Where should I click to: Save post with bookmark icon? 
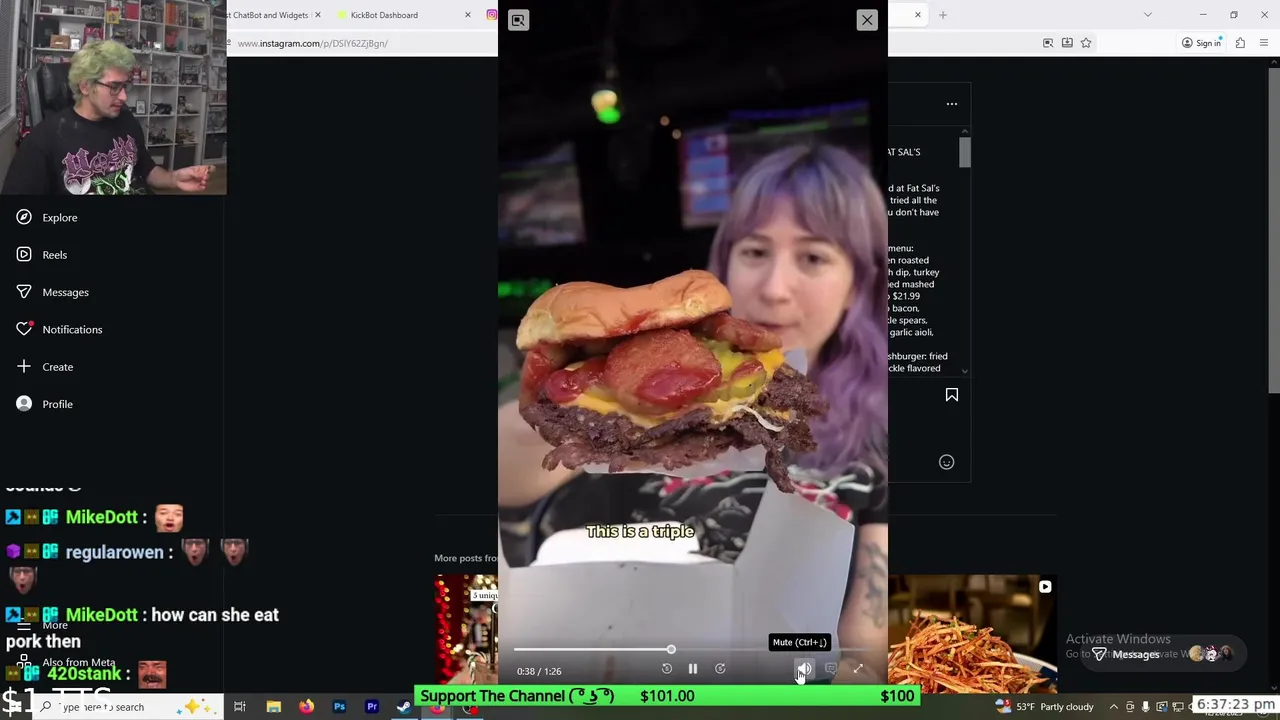[x=952, y=395]
